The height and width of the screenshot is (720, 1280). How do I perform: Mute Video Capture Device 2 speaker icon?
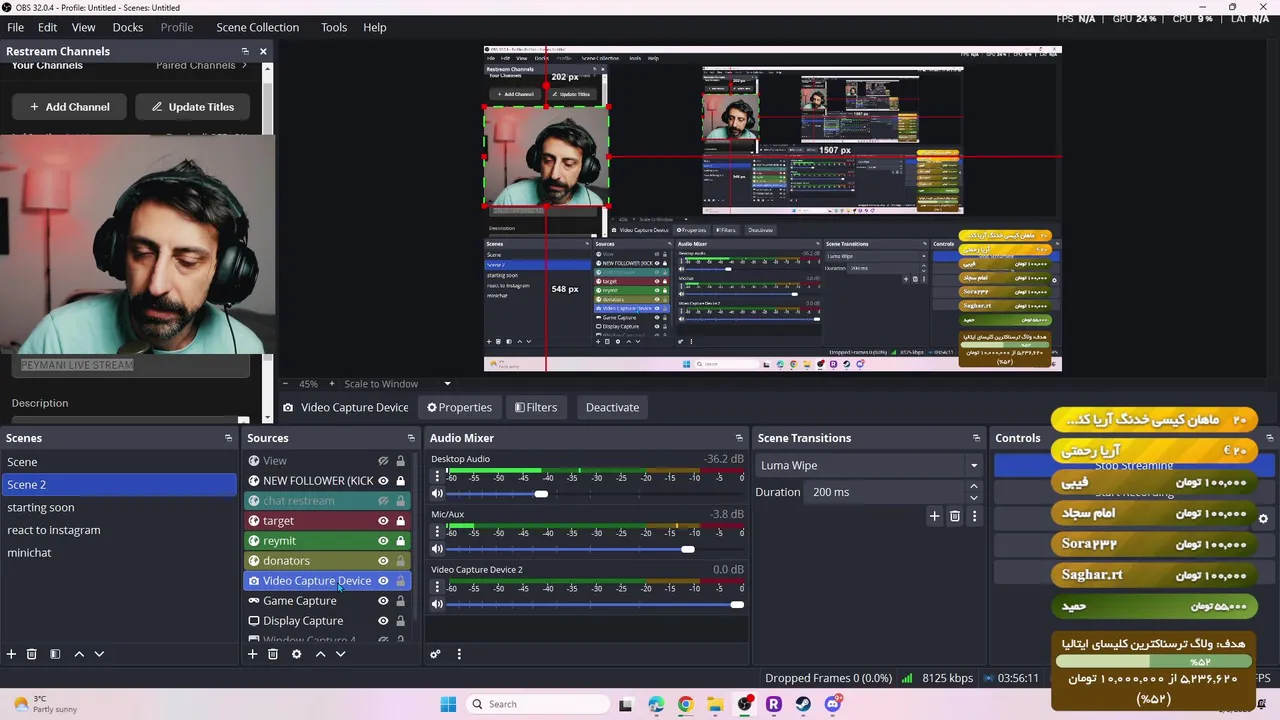tap(437, 604)
